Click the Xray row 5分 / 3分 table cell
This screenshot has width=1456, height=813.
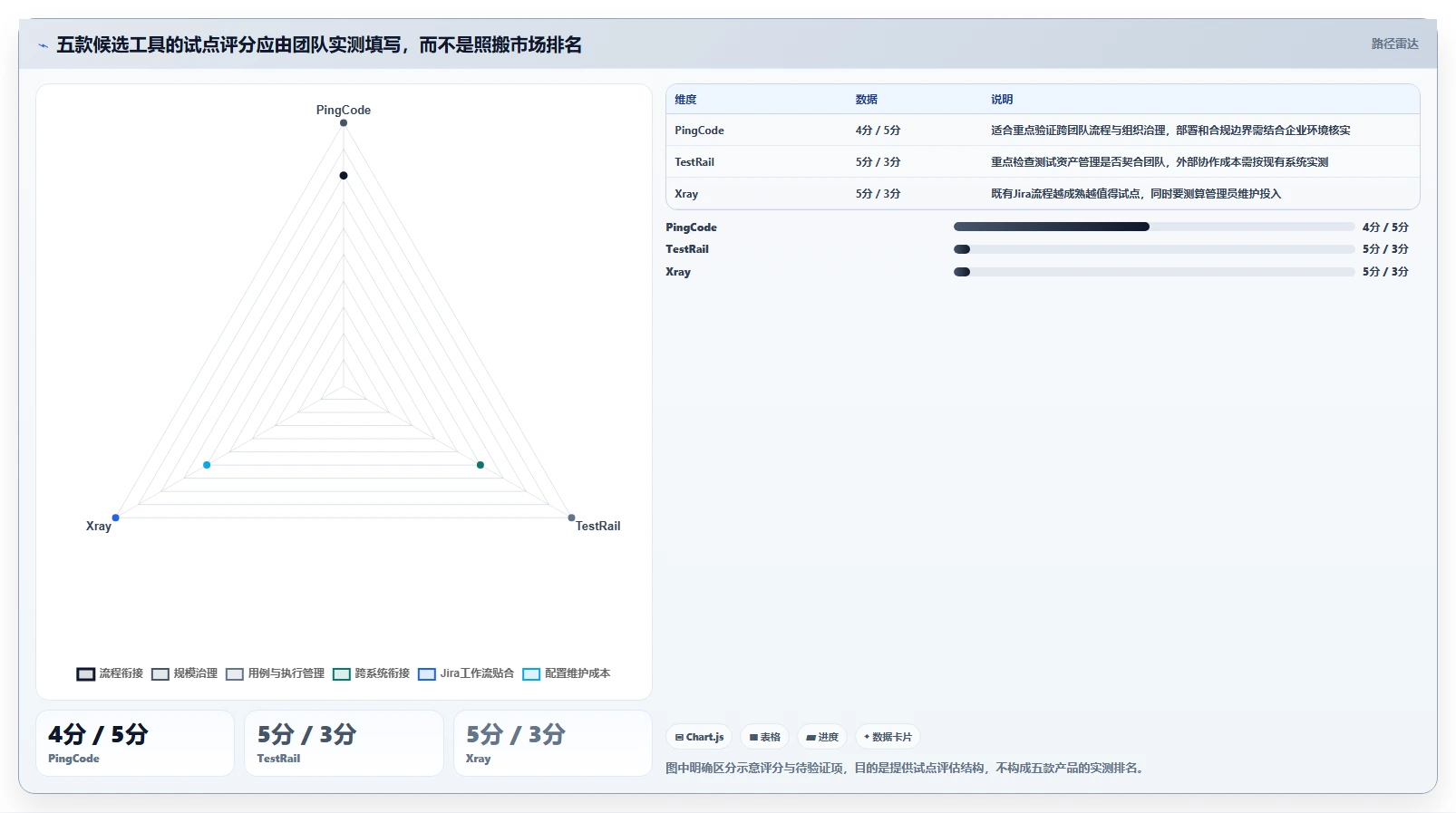(878, 194)
